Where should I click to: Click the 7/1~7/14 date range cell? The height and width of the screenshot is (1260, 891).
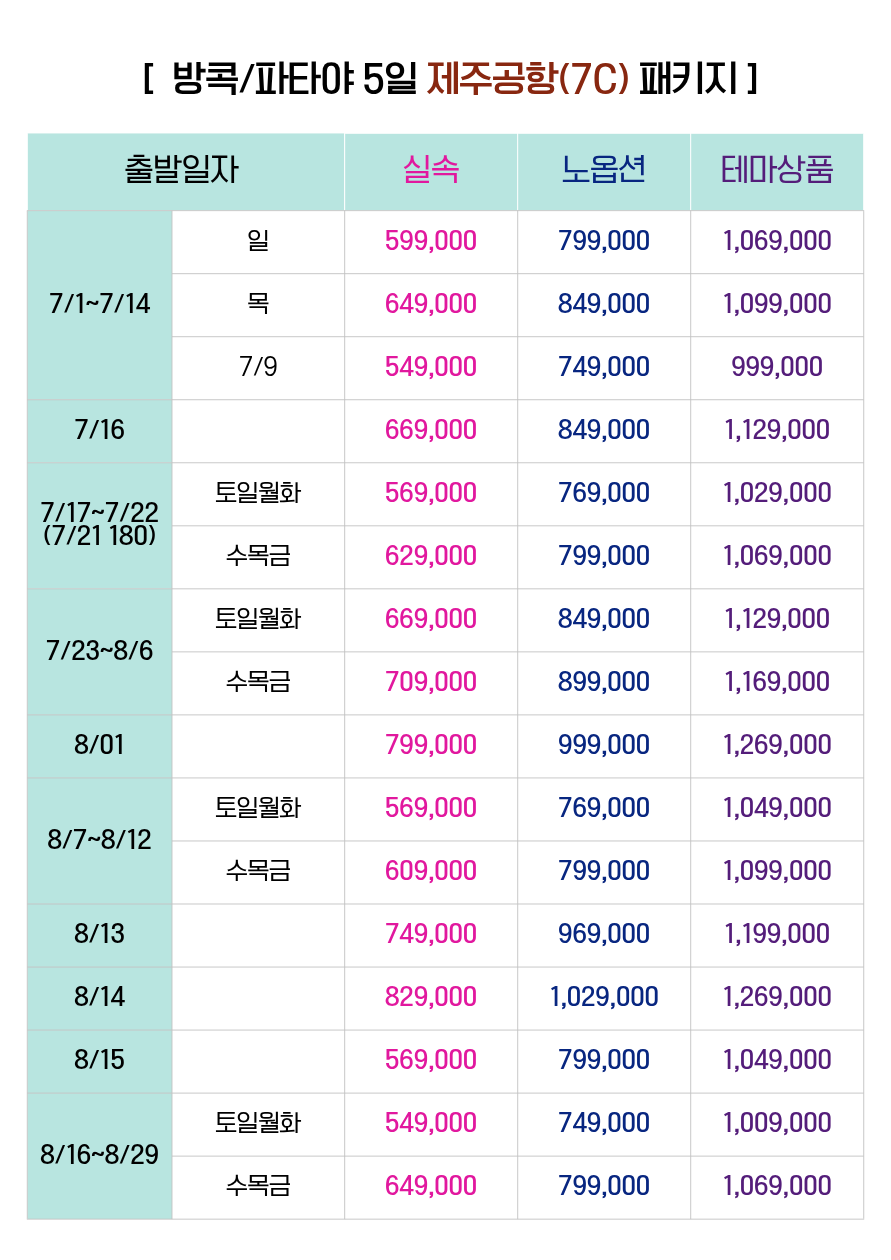click(100, 305)
